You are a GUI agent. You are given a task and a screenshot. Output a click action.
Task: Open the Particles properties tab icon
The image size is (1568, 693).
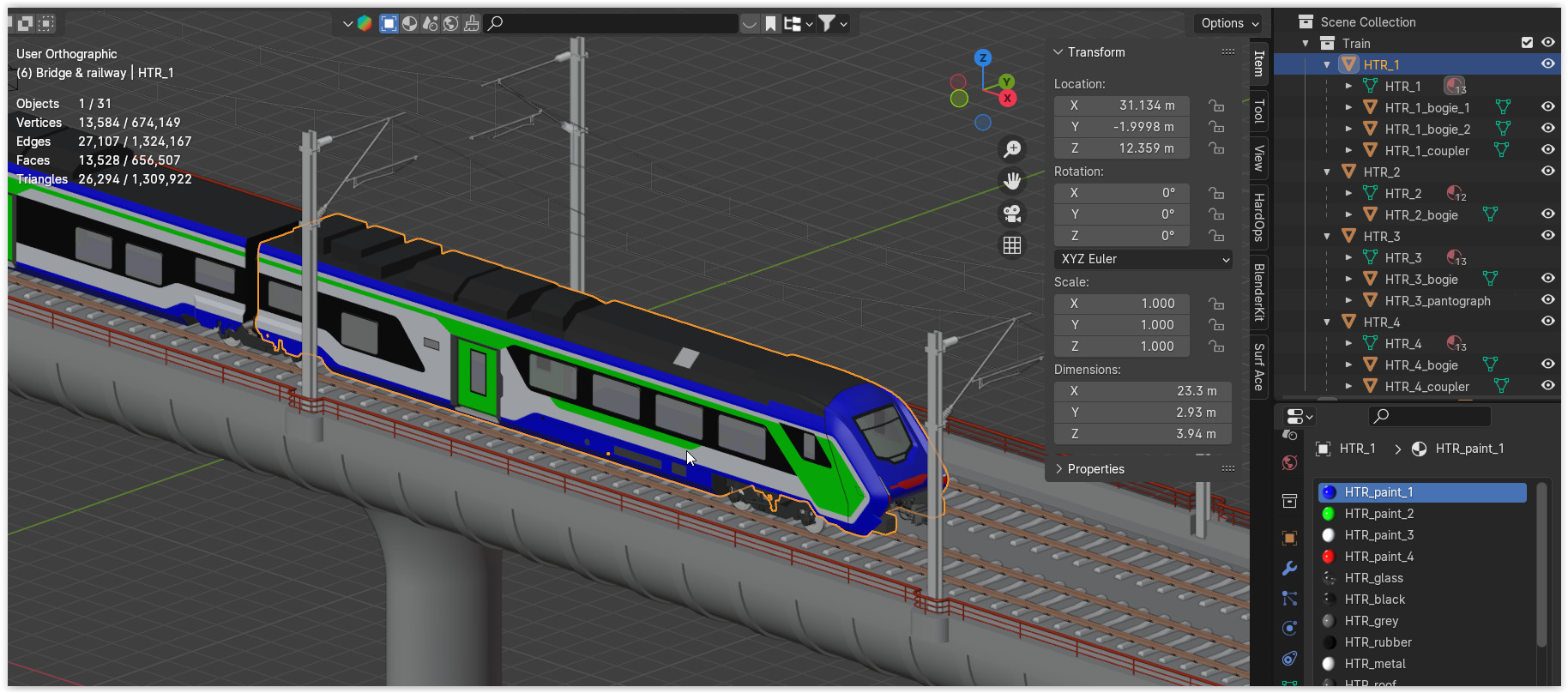pos(1289,598)
